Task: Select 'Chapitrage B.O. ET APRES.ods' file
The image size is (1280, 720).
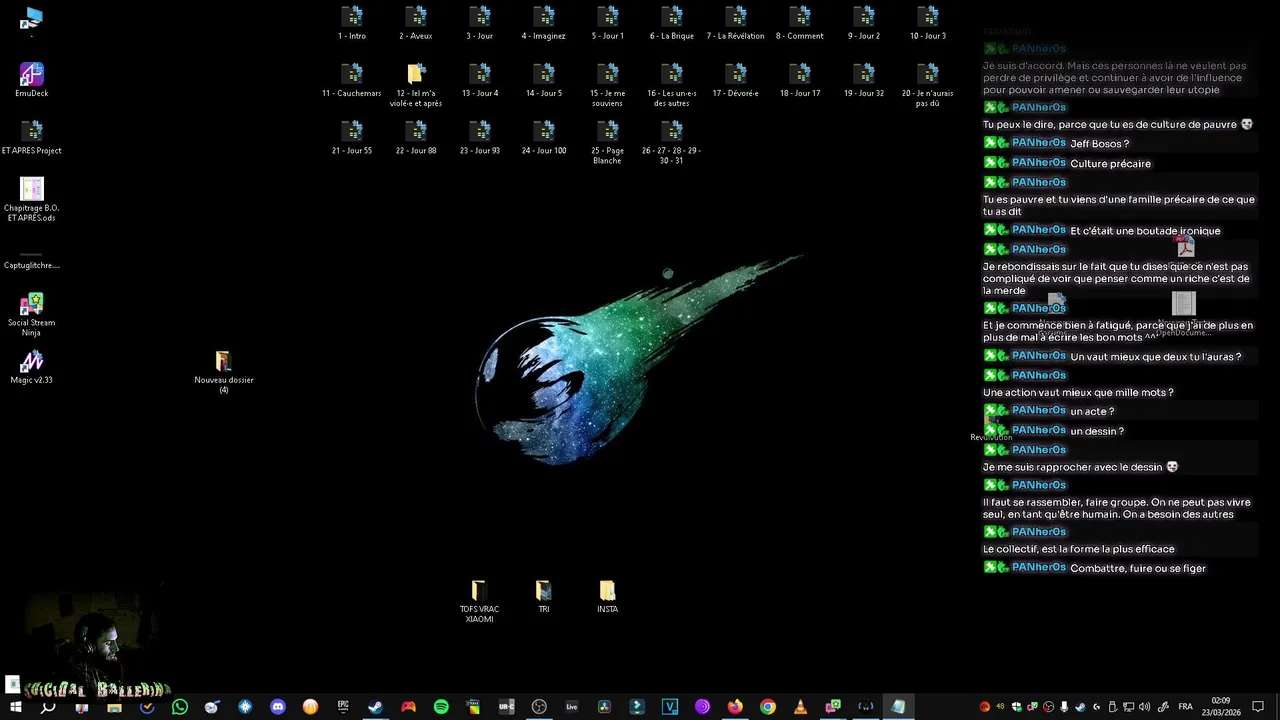Action: pos(32,200)
